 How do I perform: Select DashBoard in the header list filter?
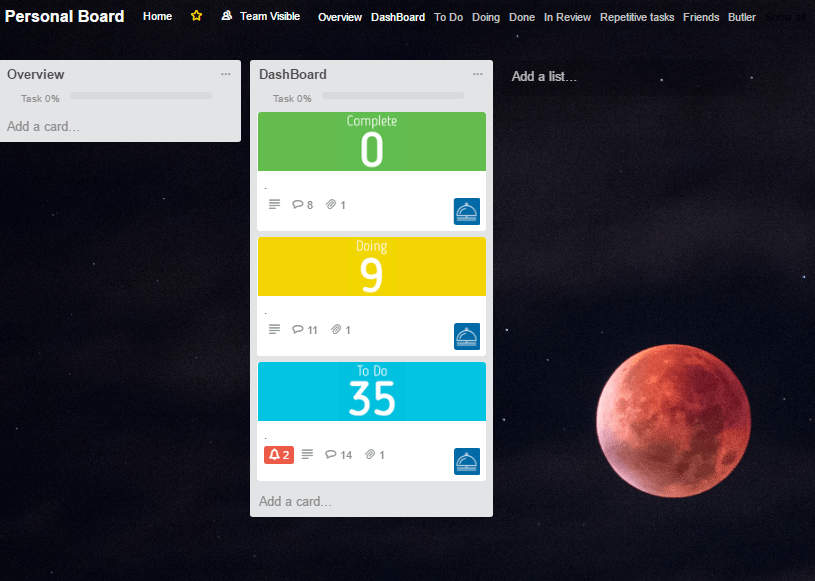point(398,17)
